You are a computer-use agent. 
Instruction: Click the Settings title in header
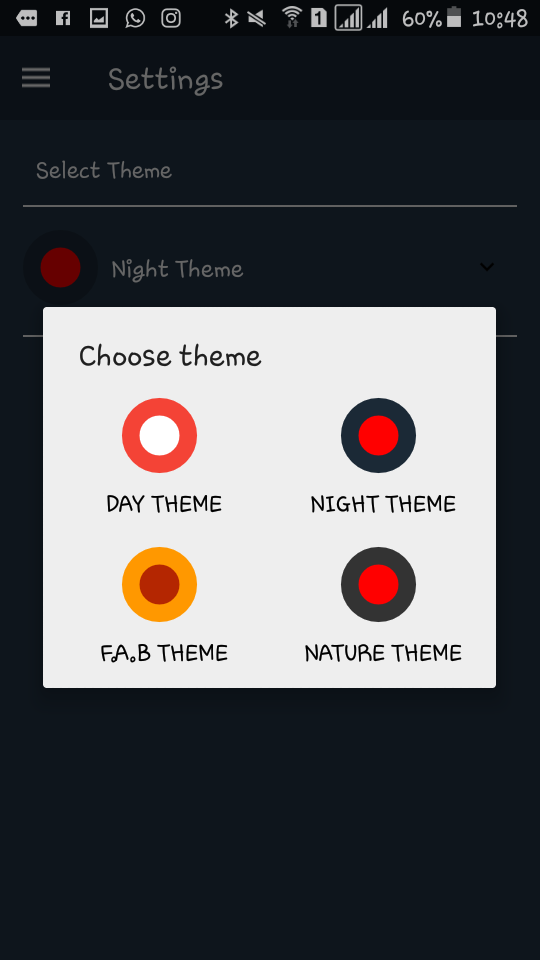pos(165,80)
